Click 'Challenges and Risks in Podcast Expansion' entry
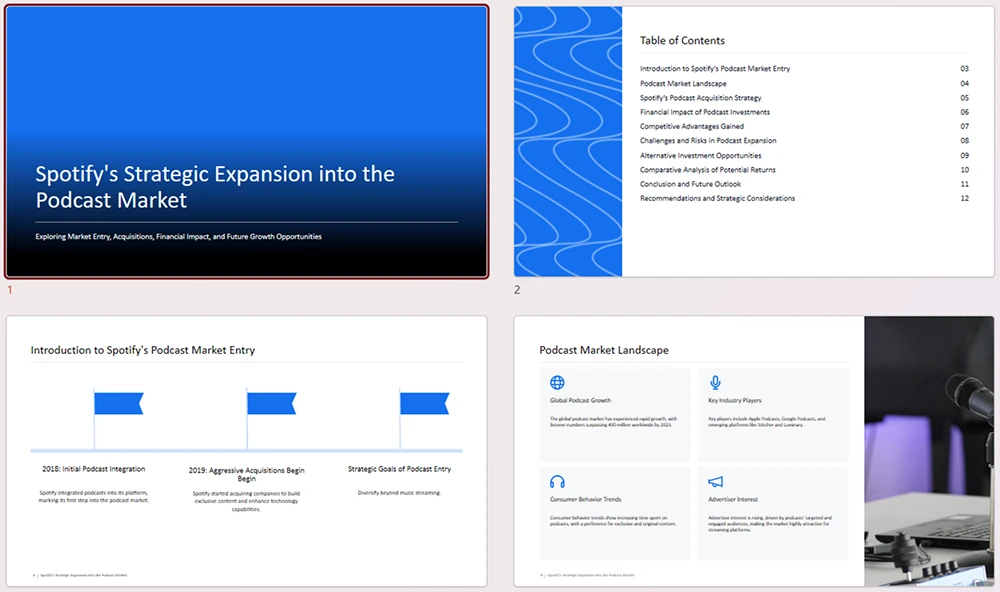 click(x=708, y=140)
